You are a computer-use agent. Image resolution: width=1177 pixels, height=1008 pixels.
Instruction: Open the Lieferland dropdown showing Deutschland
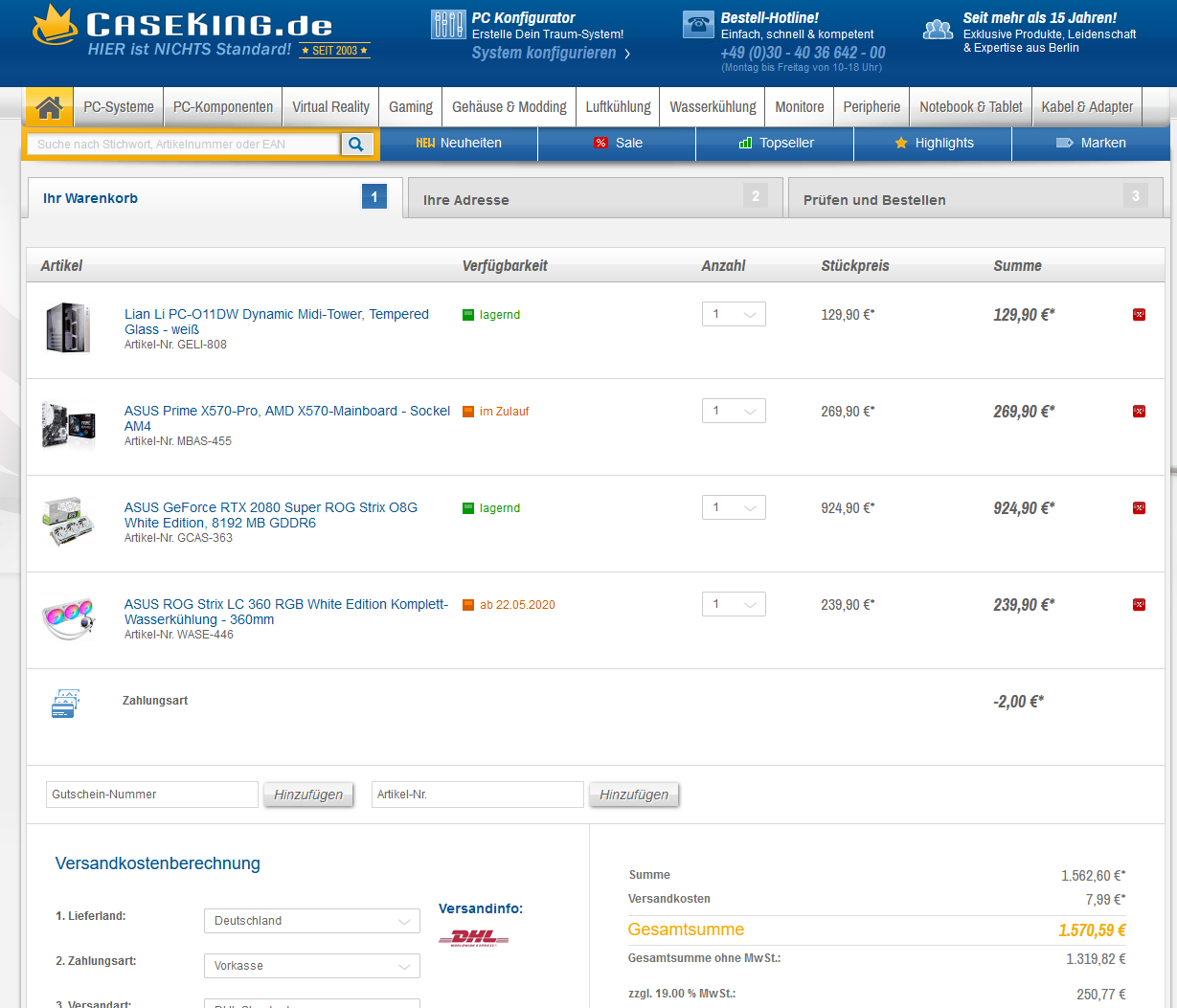[x=312, y=921]
